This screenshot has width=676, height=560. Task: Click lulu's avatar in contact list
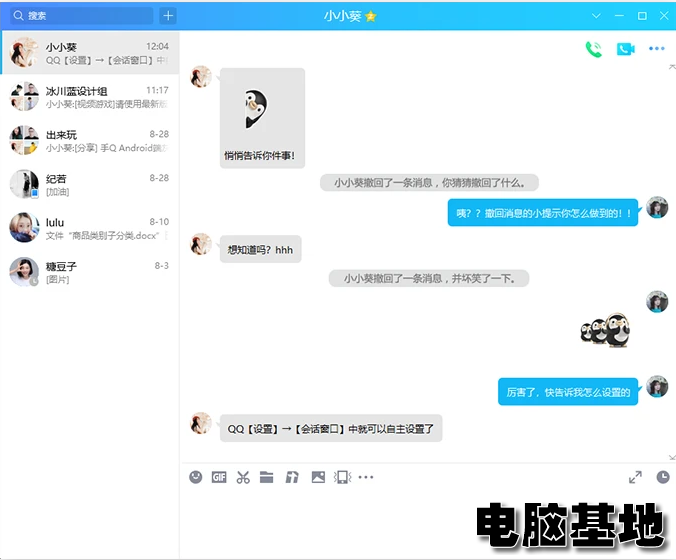[x=24, y=228]
